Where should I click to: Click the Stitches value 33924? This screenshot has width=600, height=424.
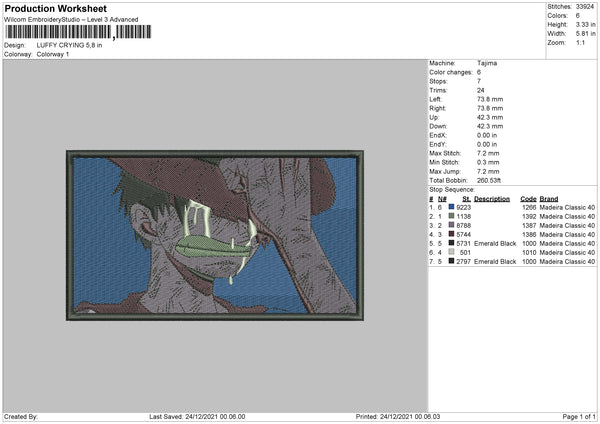pos(585,7)
